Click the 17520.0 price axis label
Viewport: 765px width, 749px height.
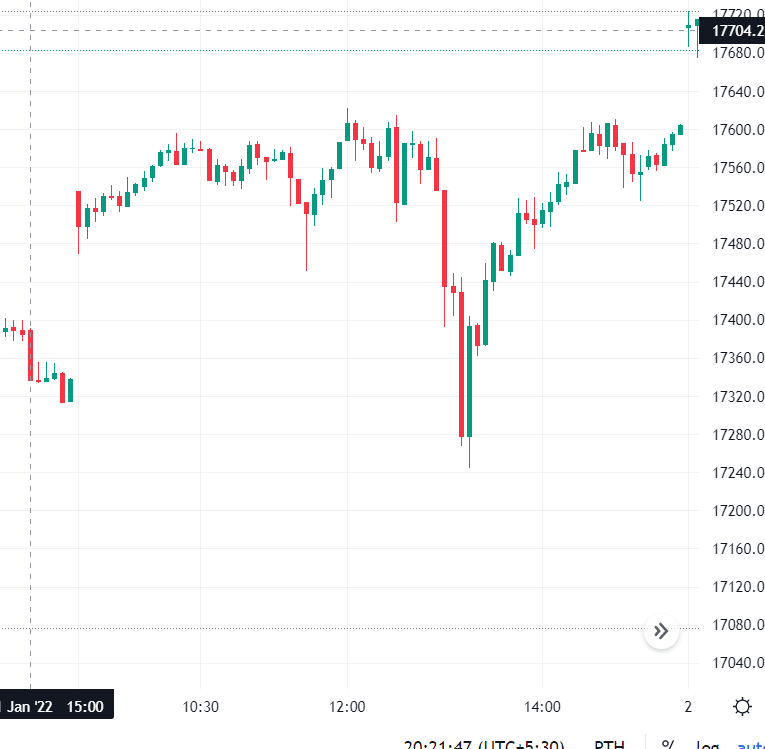[x=739, y=206]
